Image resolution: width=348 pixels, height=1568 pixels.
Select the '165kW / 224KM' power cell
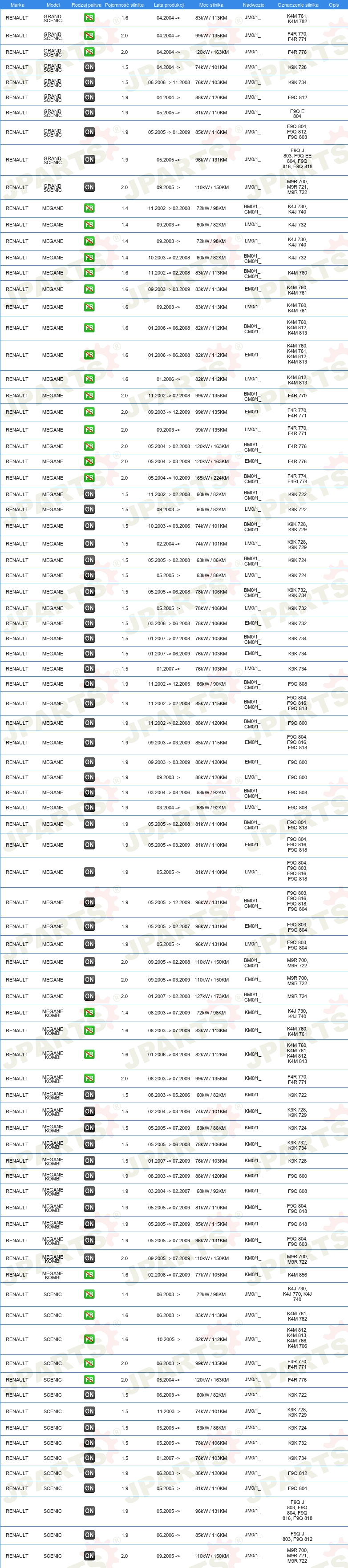[x=211, y=478]
